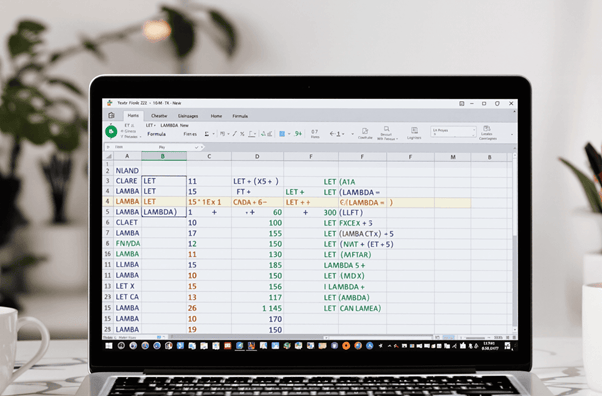Switch to the Gisinpages tab
This screenshot has height=396, width=602.
tap(188, 116)
